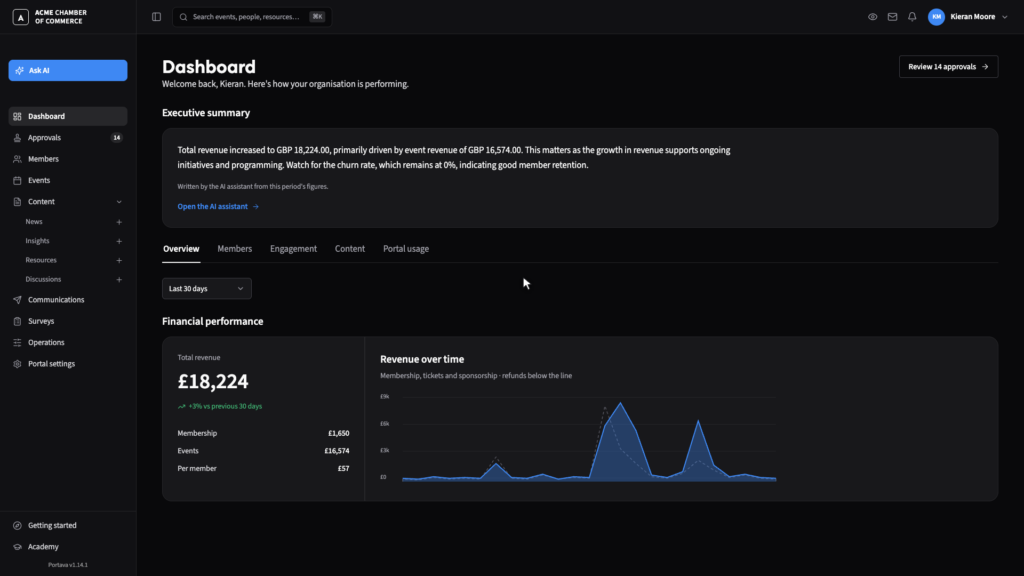The width and height of the screenshot is (1024, 576).
Task: Expand the Kieran Moore account menu chevron
Action: 1004,17
